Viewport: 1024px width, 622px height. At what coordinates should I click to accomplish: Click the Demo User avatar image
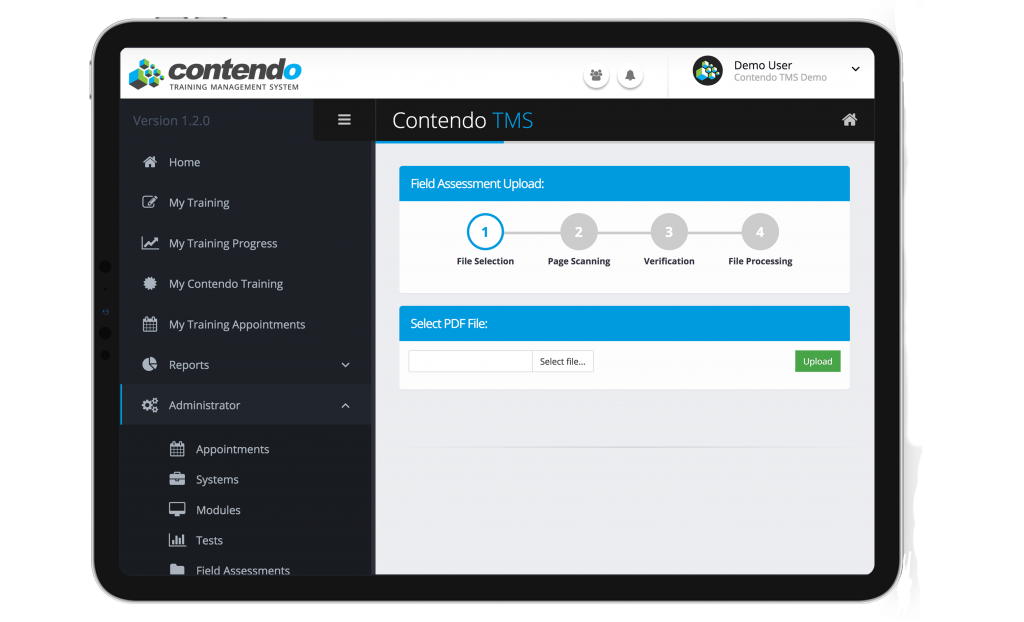(707, 71)
